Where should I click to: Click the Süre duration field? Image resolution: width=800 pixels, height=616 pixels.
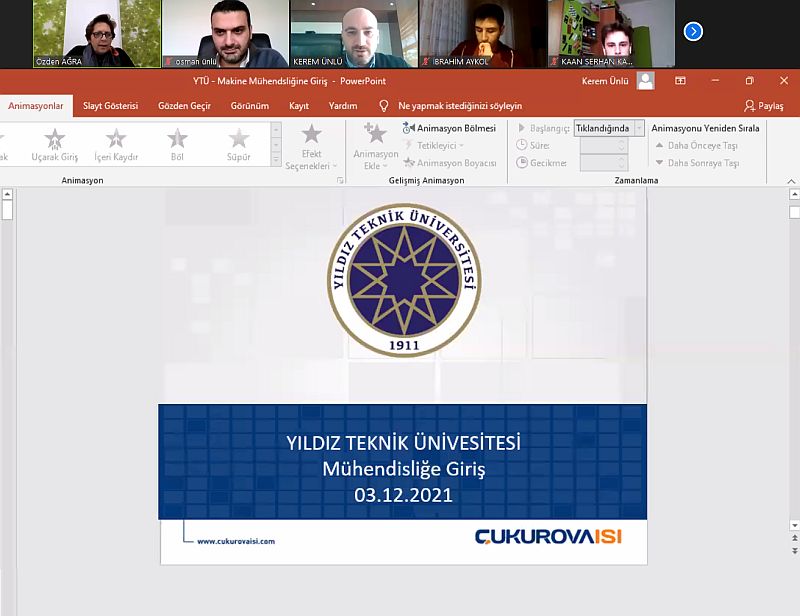coord(604,145)
